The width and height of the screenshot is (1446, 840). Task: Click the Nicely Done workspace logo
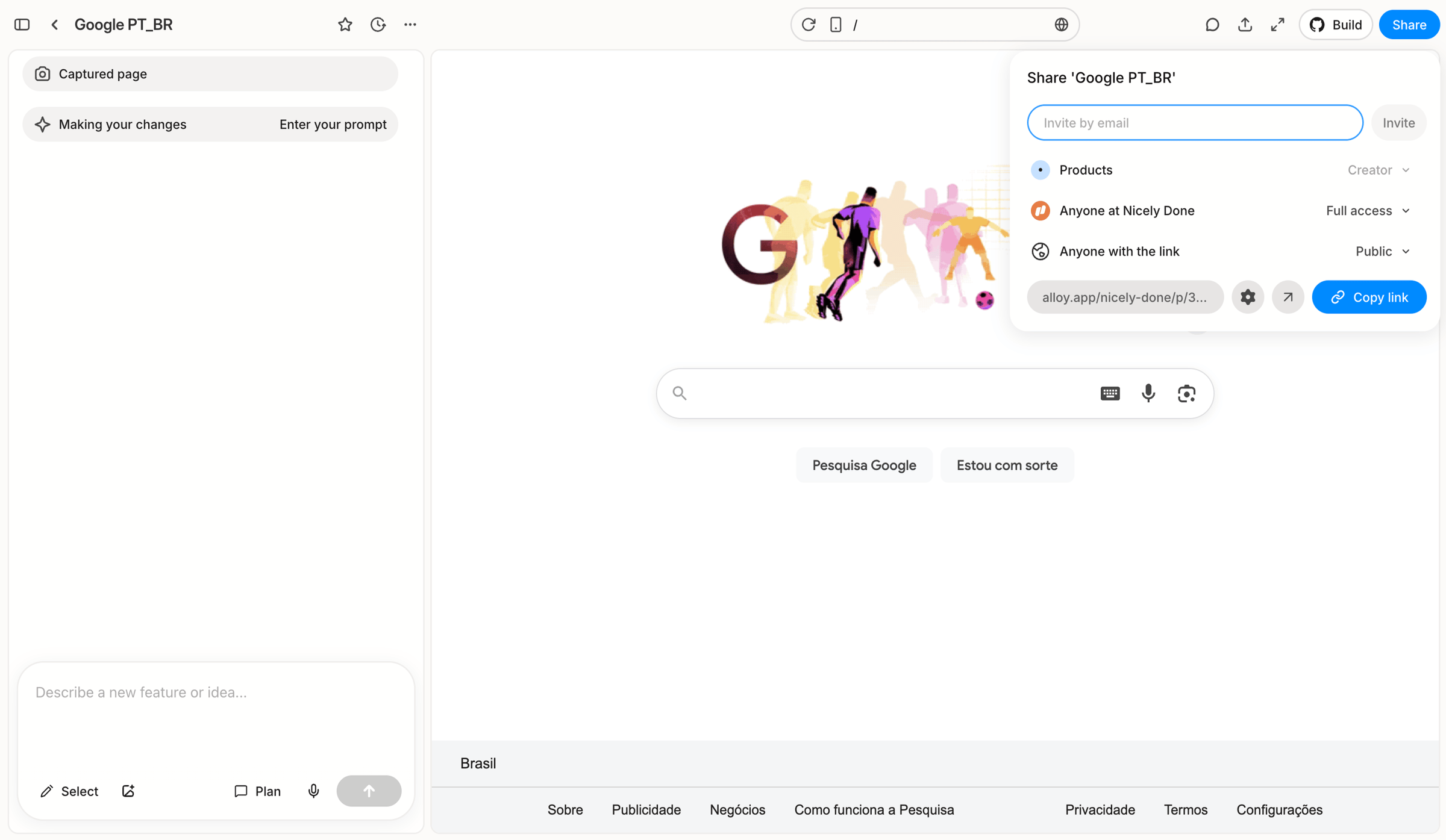[x=1041, y=211]
